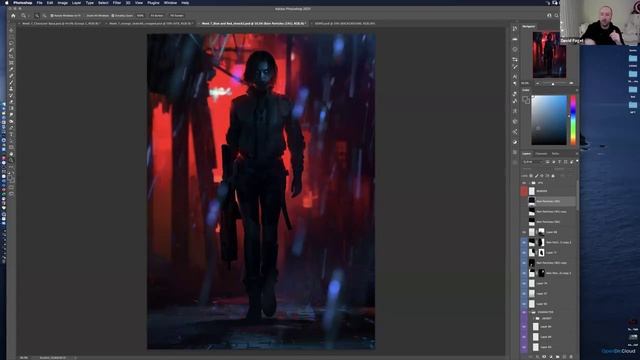This screenshot has width=640, height=360.
Task: Filter layers by pixel layers icon
Action: click(x=547, y=162)
